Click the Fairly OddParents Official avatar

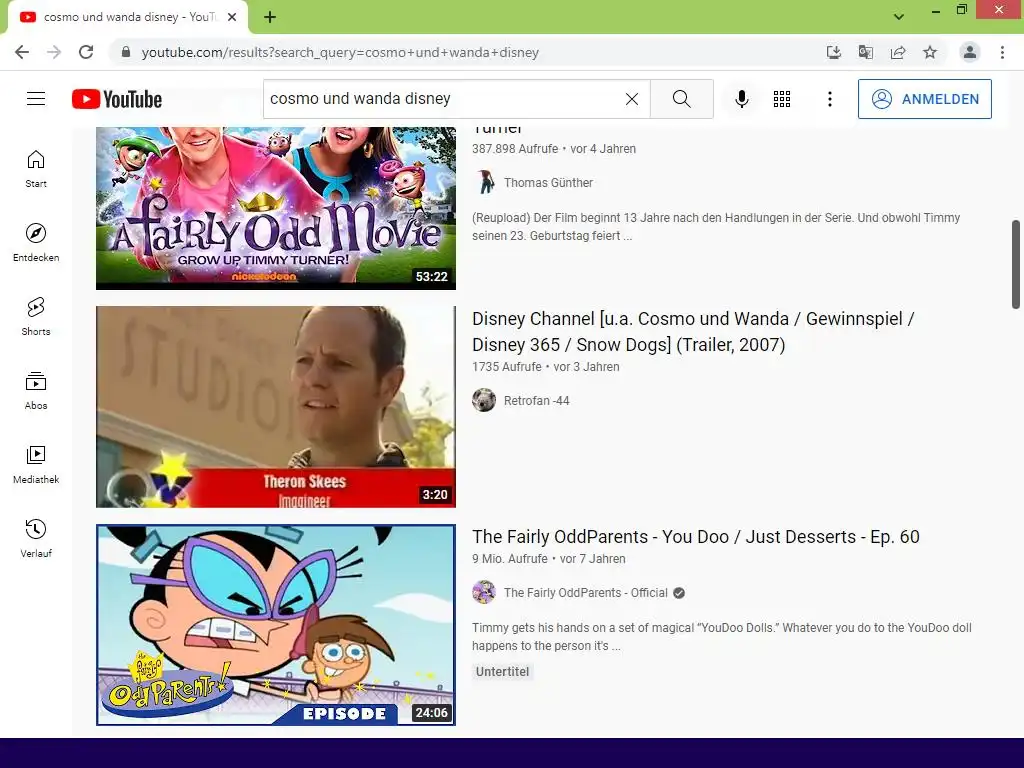tap(484, 592)
